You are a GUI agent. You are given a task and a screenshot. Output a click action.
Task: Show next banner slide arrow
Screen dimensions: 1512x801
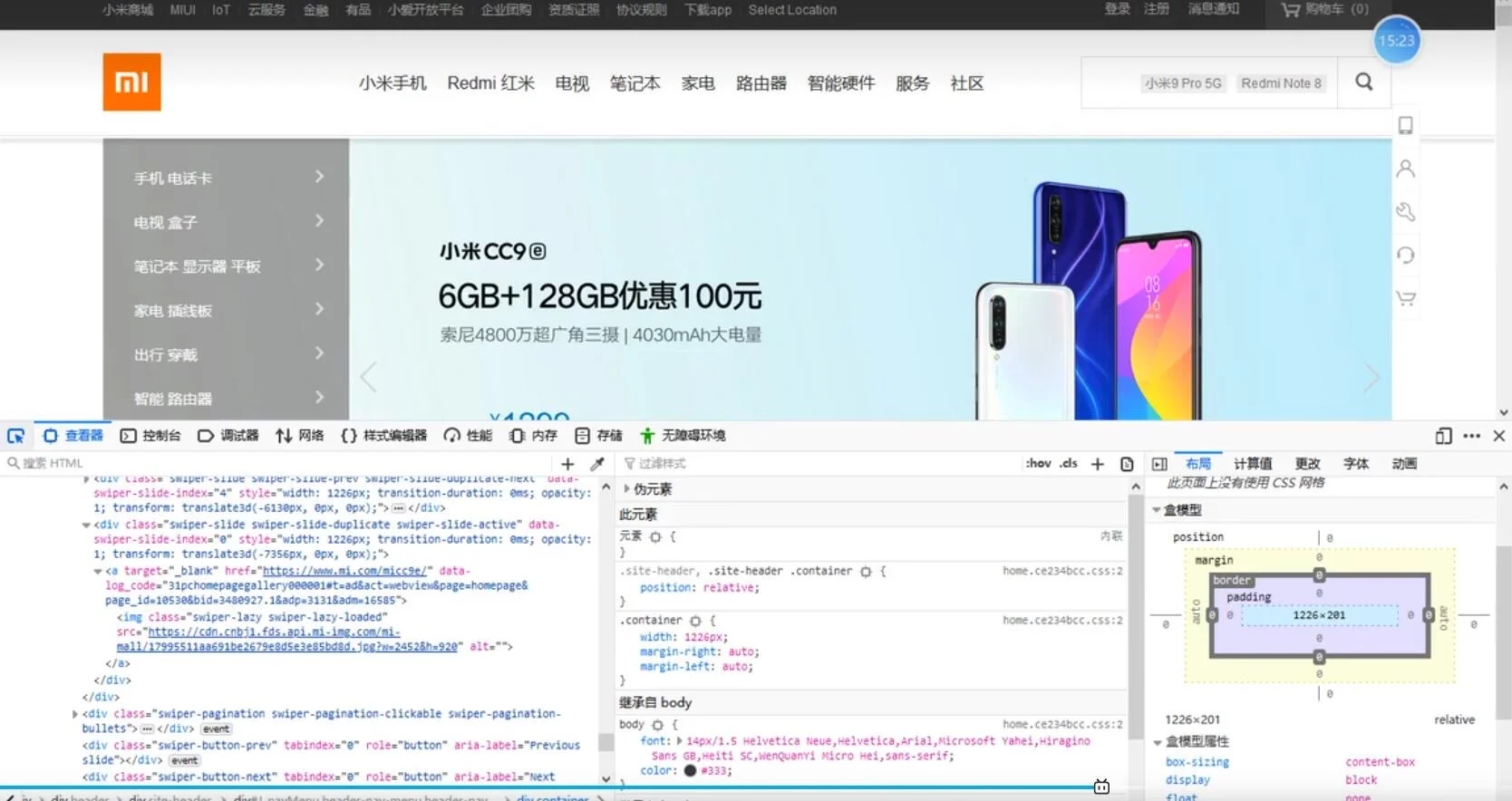pos(1371,377)
